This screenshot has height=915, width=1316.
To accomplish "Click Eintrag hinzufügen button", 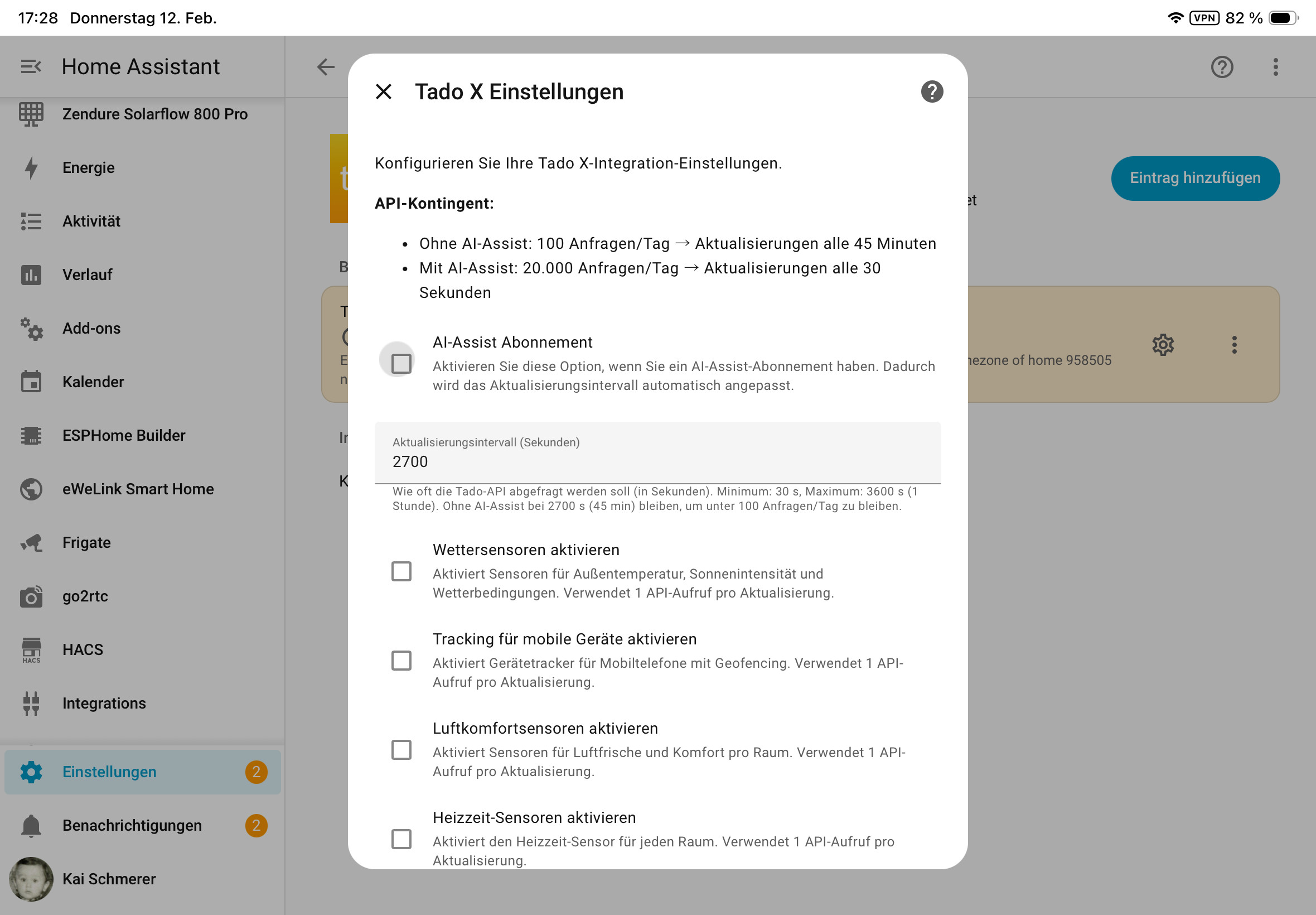I will 1194,179.
